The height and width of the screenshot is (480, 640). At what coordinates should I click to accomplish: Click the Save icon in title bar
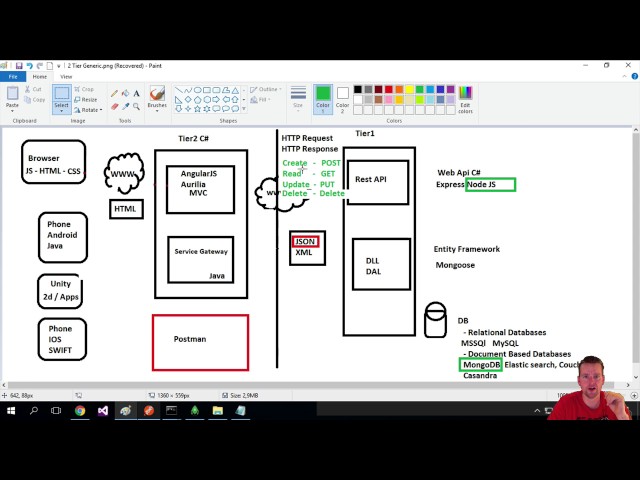pos(19,66)
